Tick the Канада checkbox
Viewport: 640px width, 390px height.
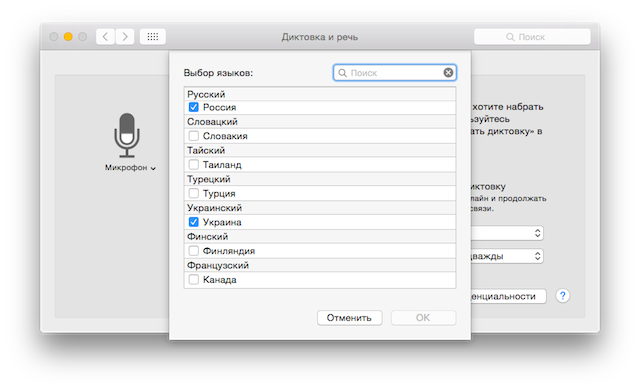193,279
